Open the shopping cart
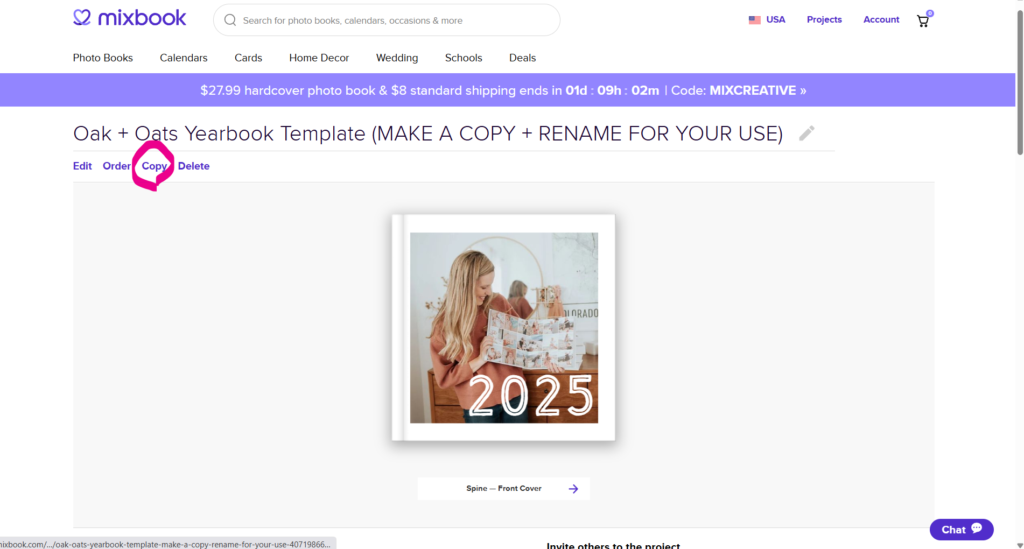This screenshot has width=1024, height=549. [923, 20]
